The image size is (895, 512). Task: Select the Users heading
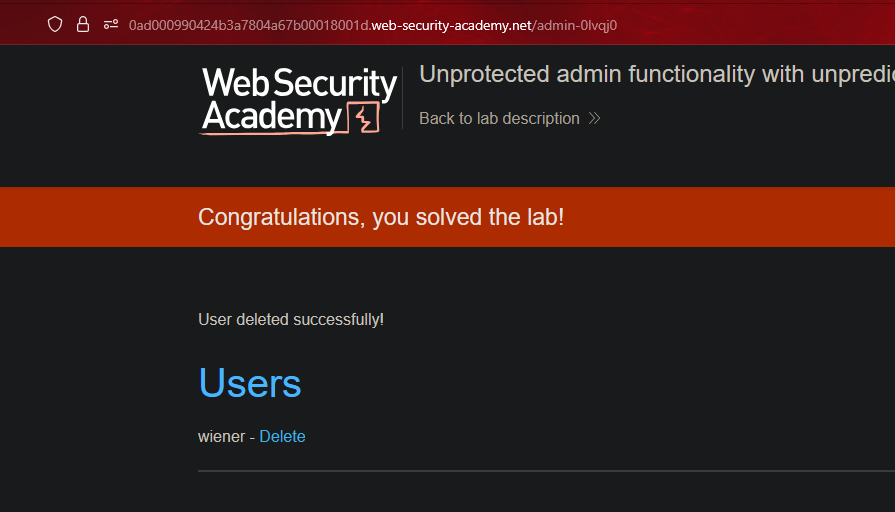pyautogui.click(x=250, y=383)
